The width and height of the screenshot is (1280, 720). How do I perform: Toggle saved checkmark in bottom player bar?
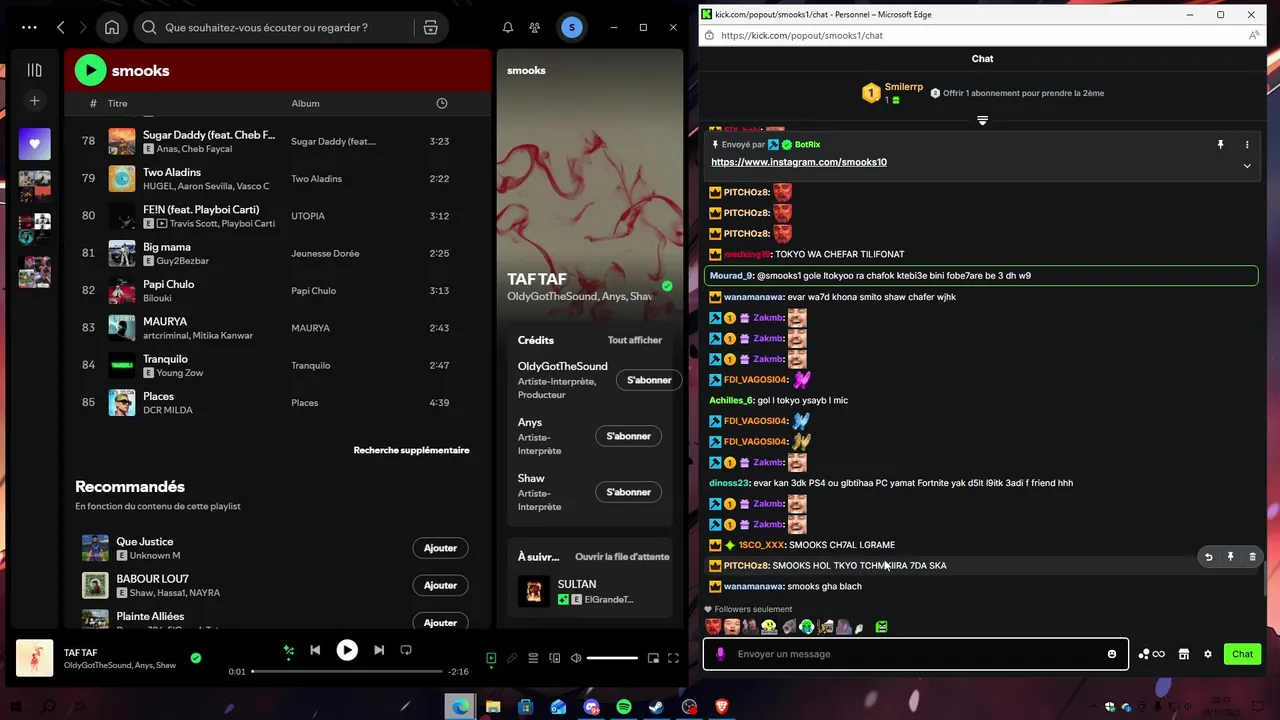196,658
